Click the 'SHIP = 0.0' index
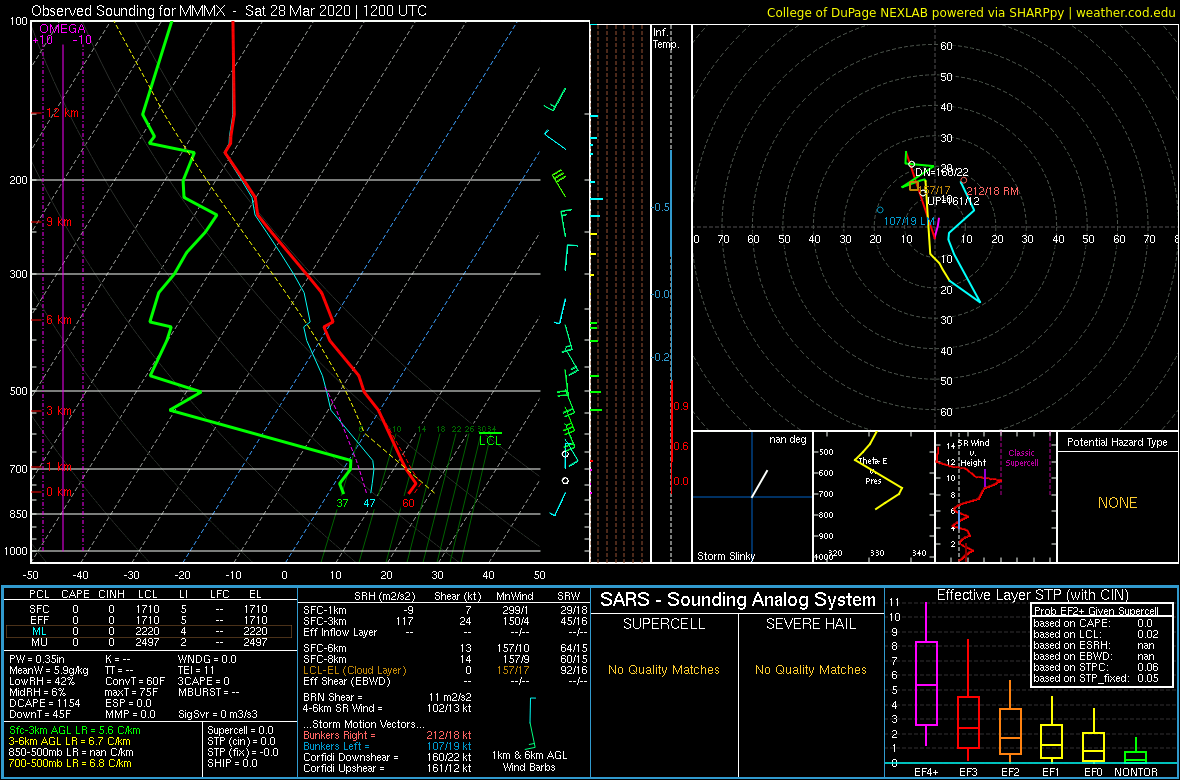Image resolution: width=1180 pixels, height=780 pixels. [232, 763]
